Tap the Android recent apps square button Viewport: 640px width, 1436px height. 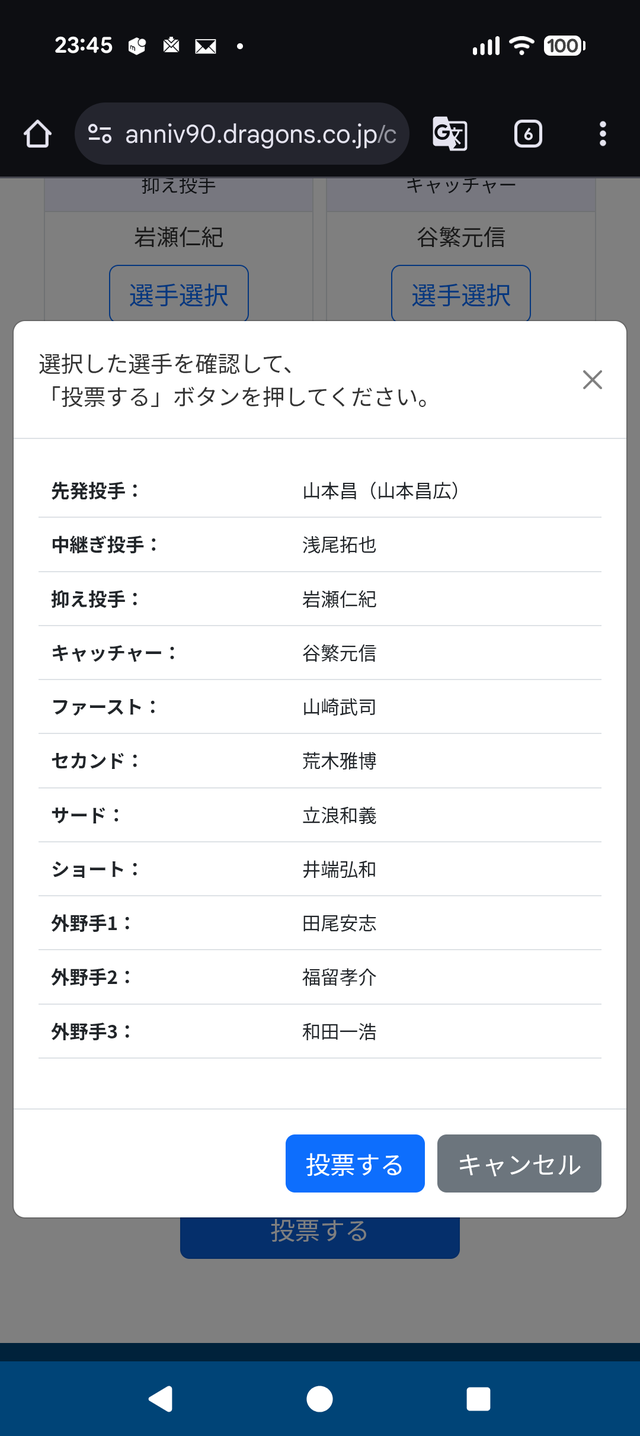479,1398
